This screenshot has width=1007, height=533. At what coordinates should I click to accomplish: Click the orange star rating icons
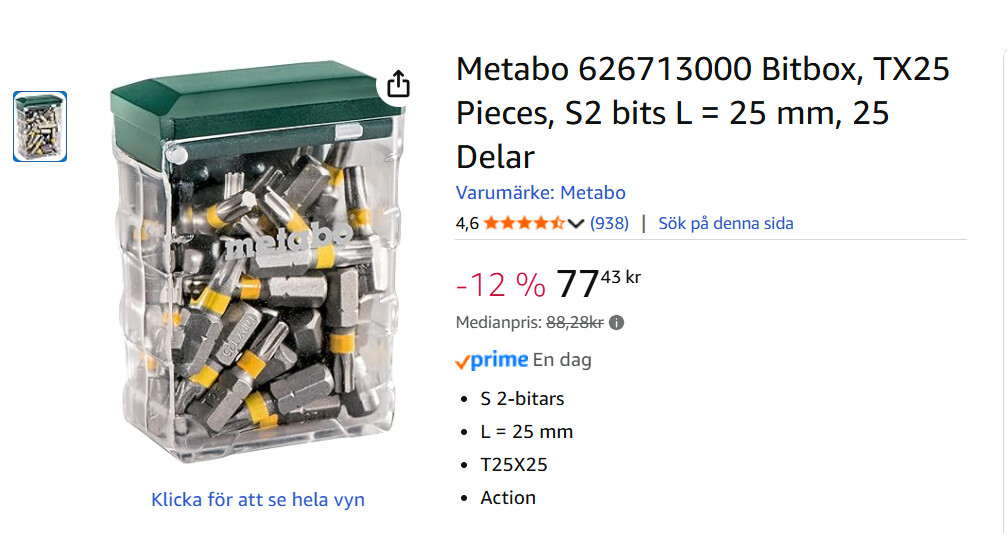point(524,223)
